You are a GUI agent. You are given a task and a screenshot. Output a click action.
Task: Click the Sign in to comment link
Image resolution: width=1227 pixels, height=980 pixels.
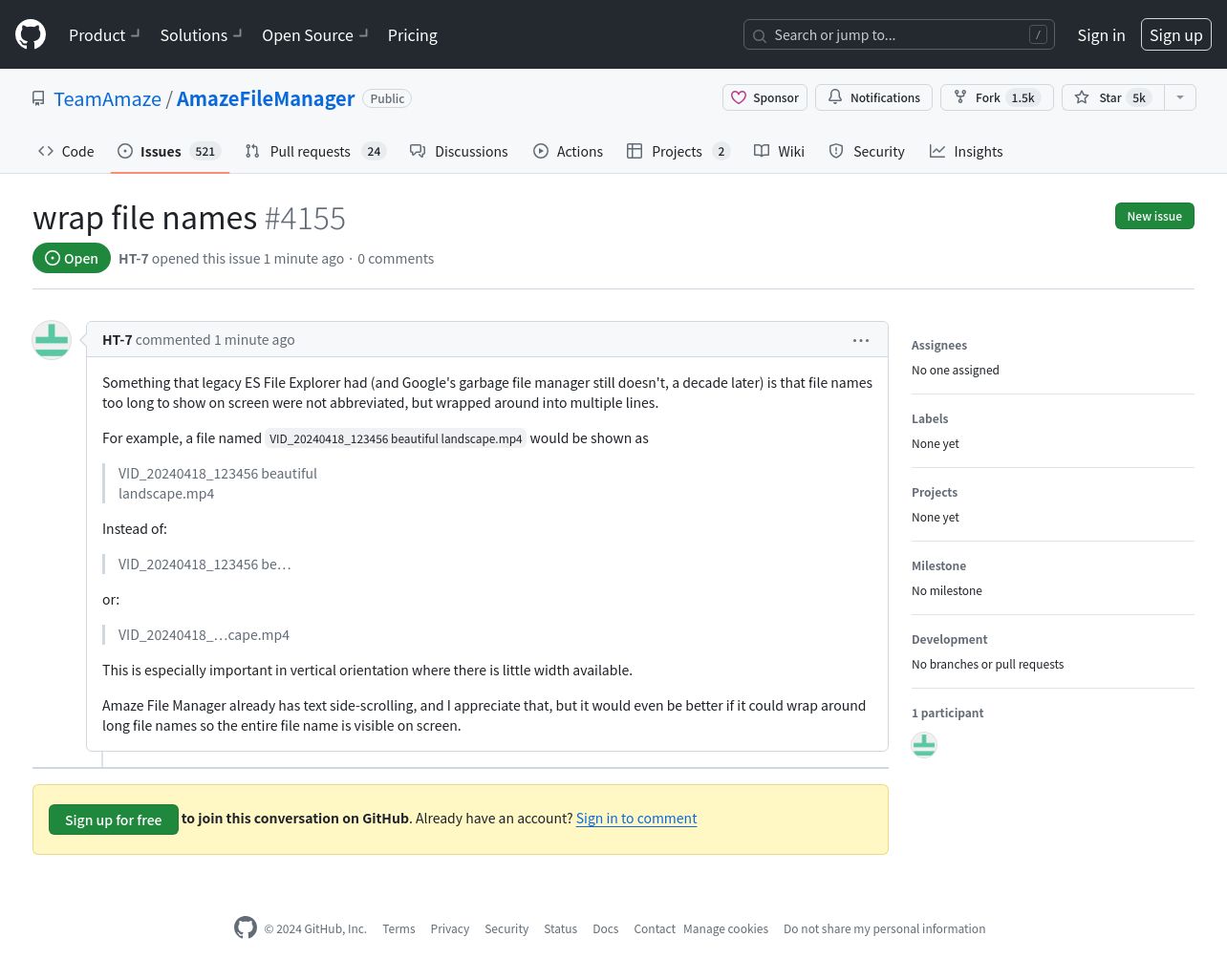pyautogui.click(x=636, y=819)
